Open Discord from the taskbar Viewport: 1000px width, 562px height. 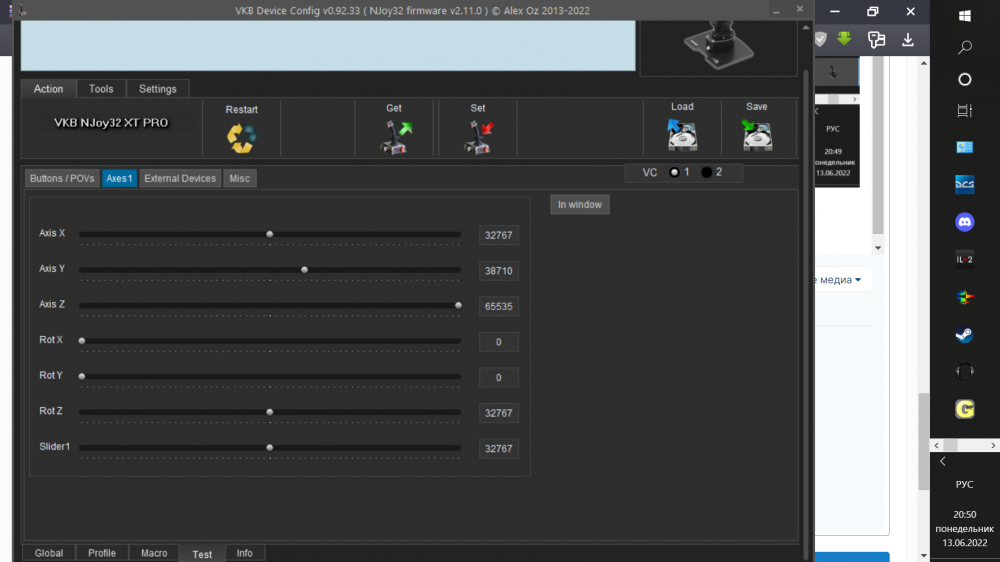964,222
